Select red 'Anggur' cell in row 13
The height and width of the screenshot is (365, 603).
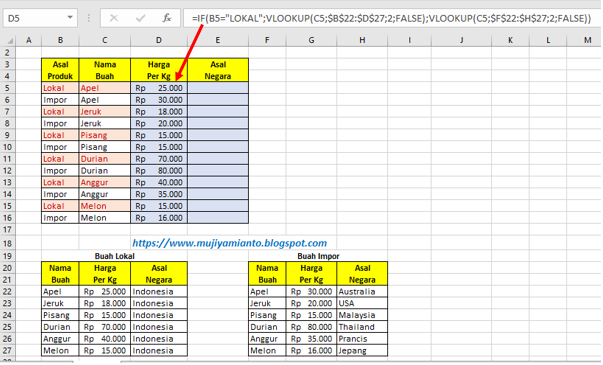point(105,182)
